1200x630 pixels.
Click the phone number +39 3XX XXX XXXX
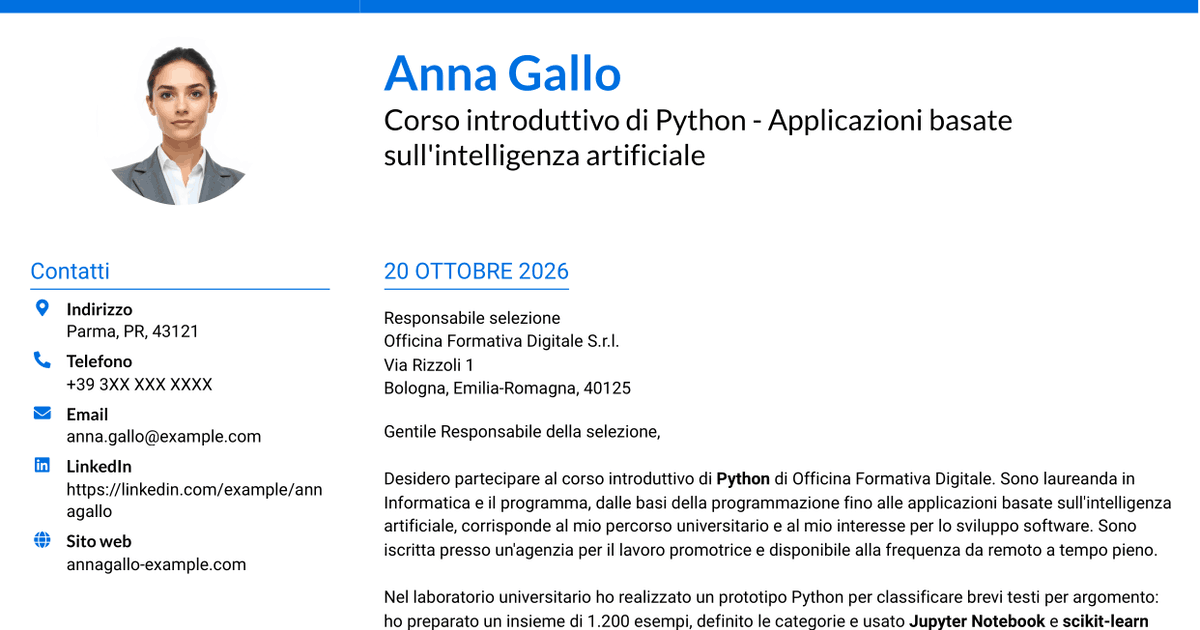pyautogui.click(x=140, y=384)
